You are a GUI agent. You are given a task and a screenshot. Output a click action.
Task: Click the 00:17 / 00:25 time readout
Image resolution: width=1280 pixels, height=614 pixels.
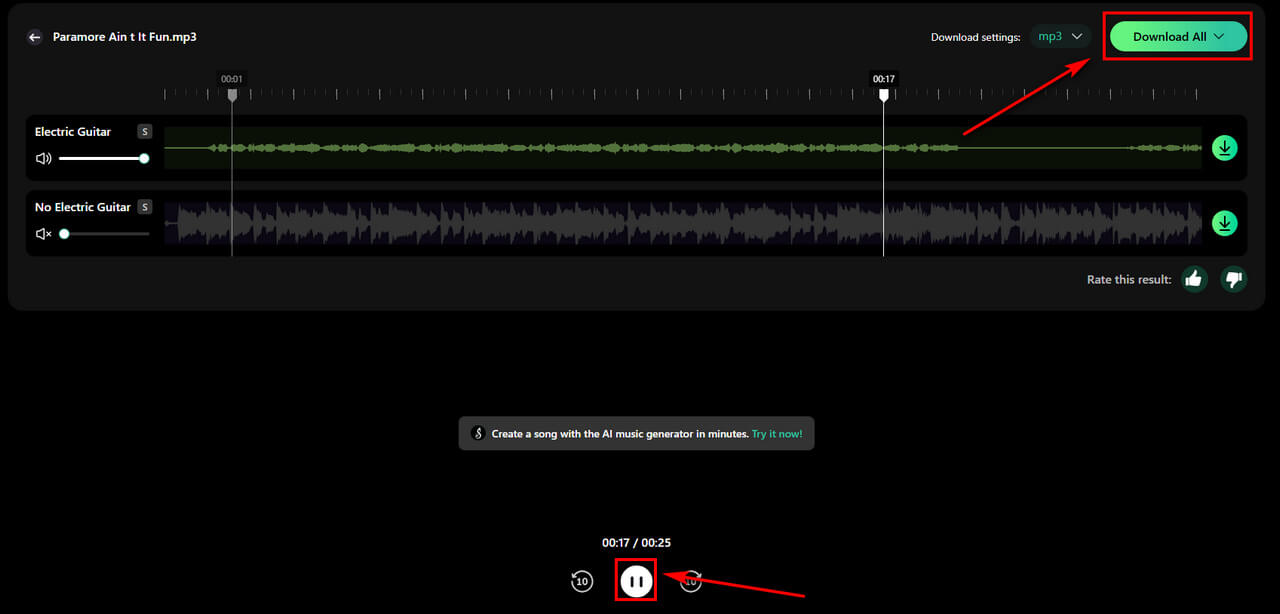(x=636, y=543)
